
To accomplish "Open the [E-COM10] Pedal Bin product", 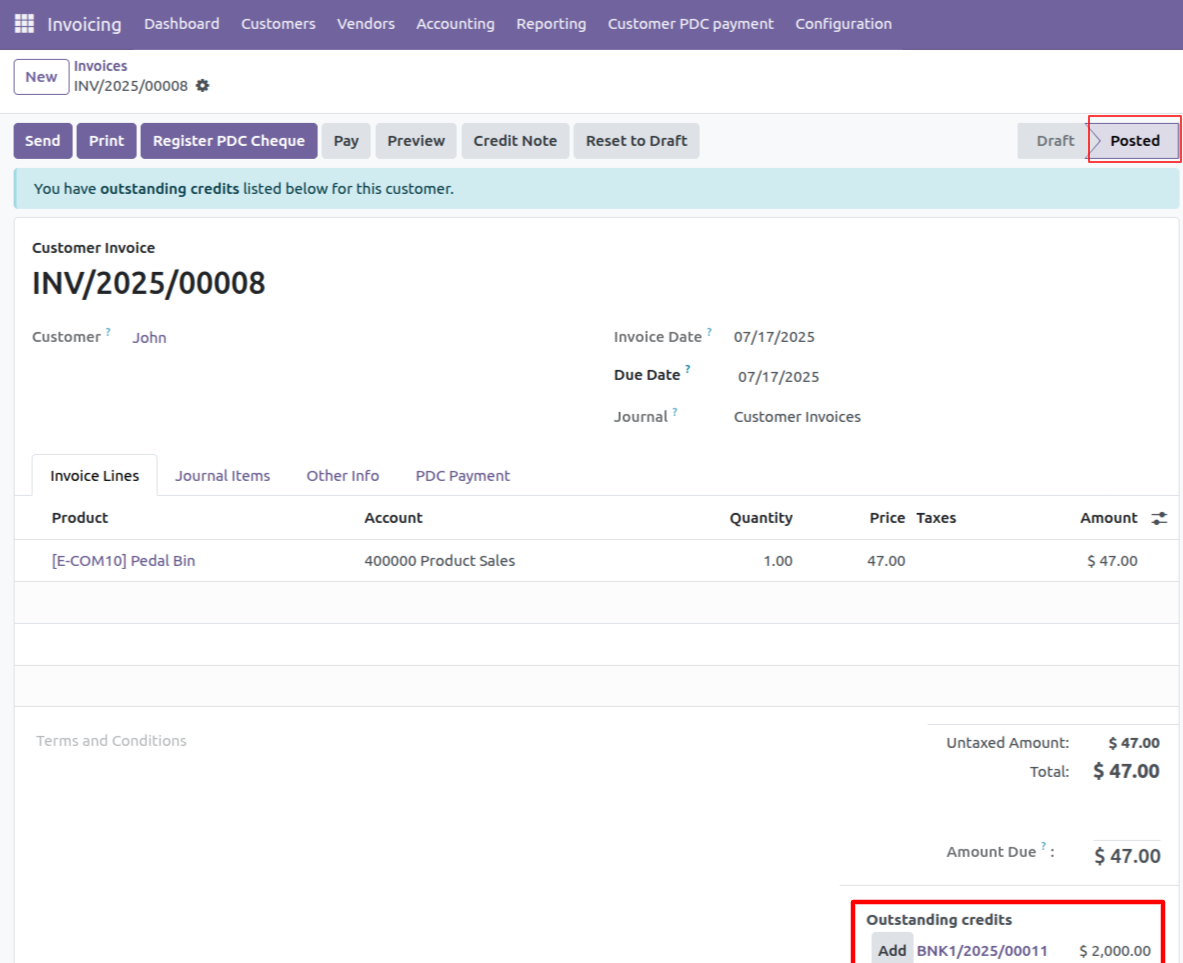I will [x=124, y=561].
